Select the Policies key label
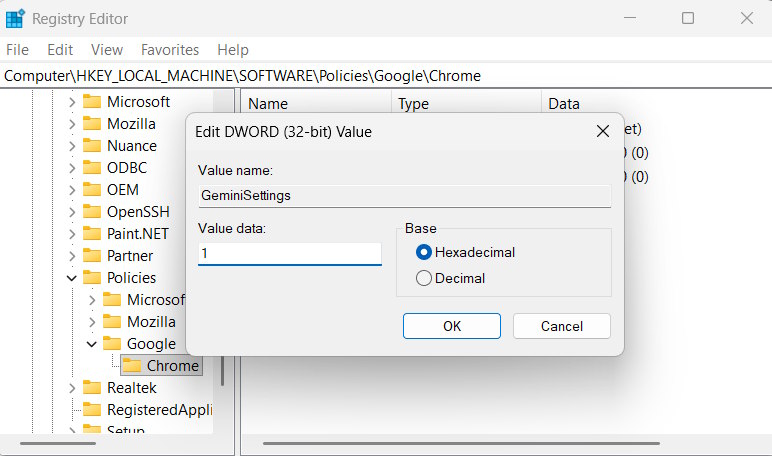 point(131,278)
